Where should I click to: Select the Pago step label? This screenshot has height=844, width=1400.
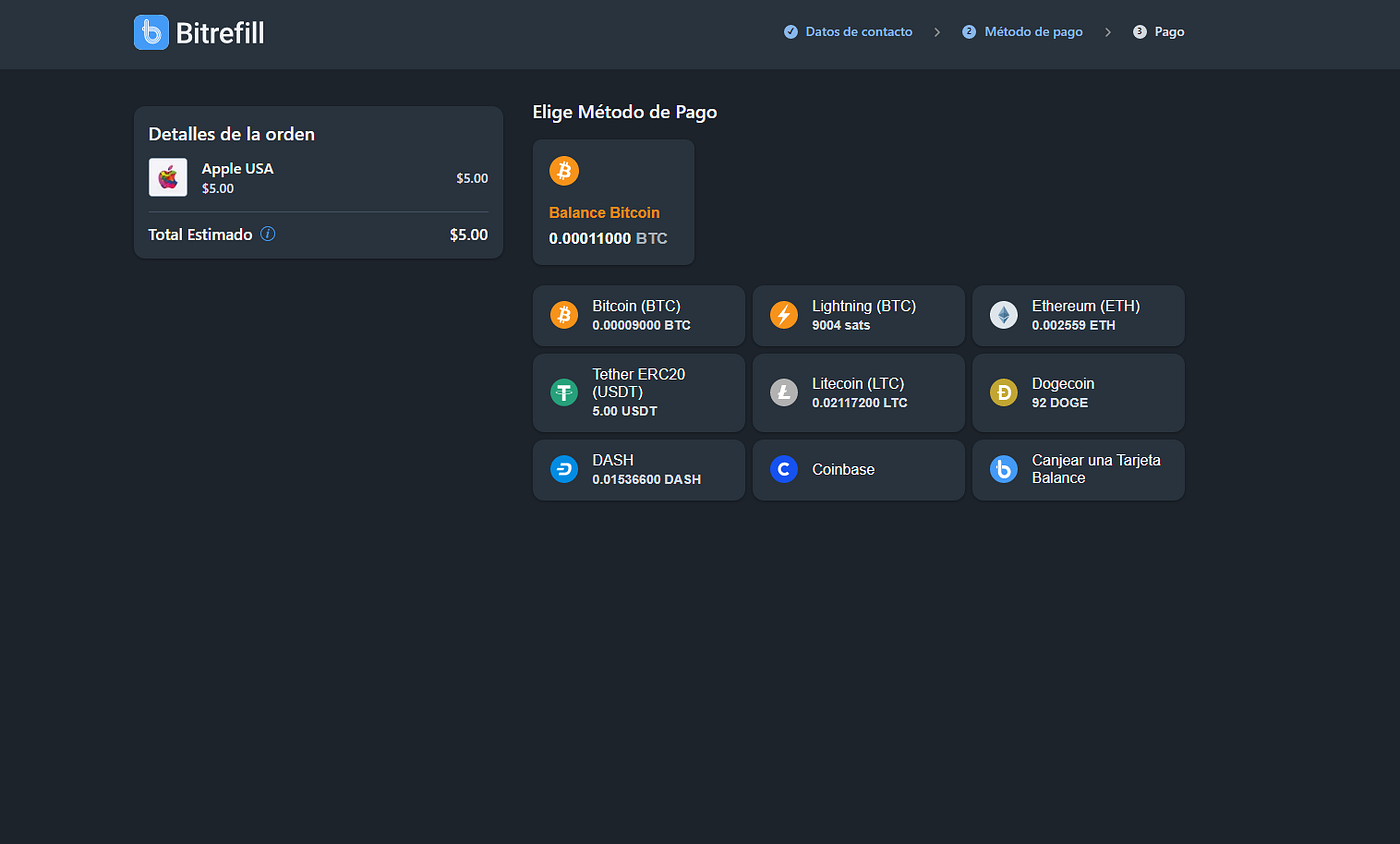tap(1170, 32)
